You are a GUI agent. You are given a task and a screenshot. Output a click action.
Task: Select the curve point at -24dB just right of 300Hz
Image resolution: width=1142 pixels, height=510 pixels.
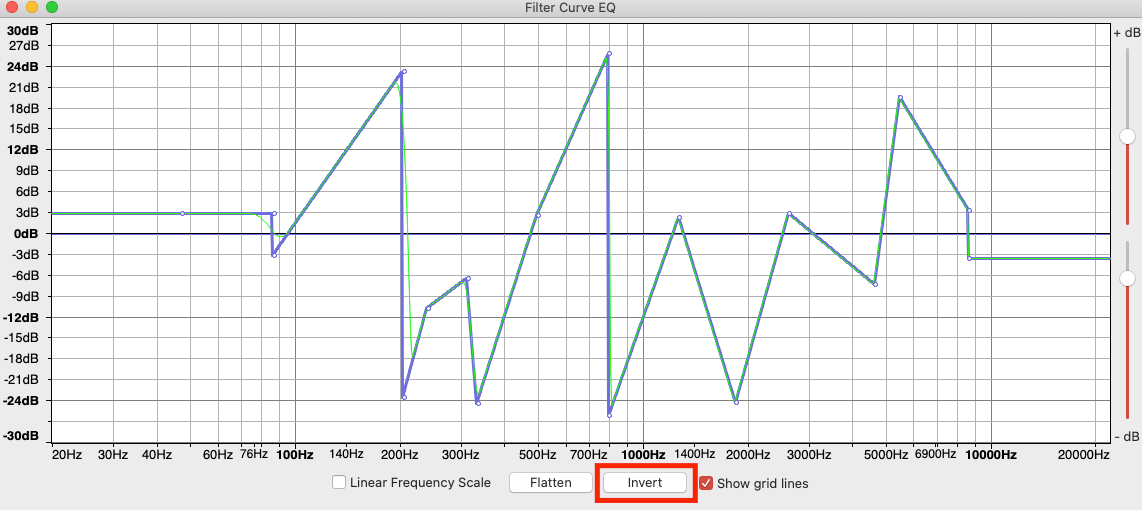tap(478, 403)
